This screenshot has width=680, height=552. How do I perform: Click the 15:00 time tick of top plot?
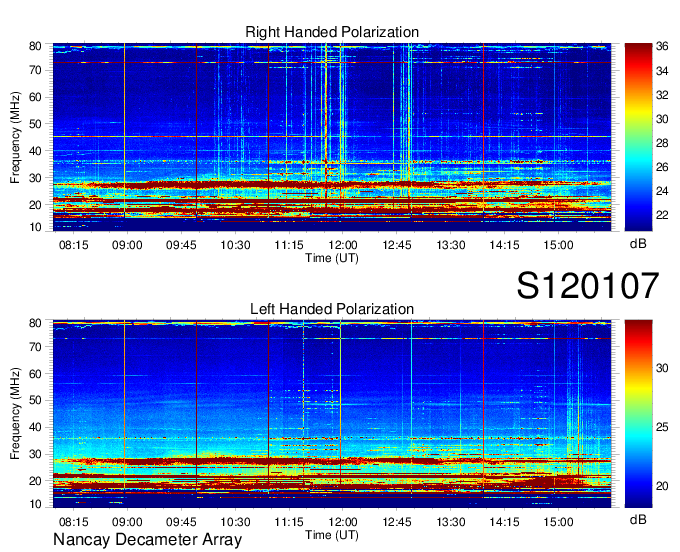click(x=558, y=245)
